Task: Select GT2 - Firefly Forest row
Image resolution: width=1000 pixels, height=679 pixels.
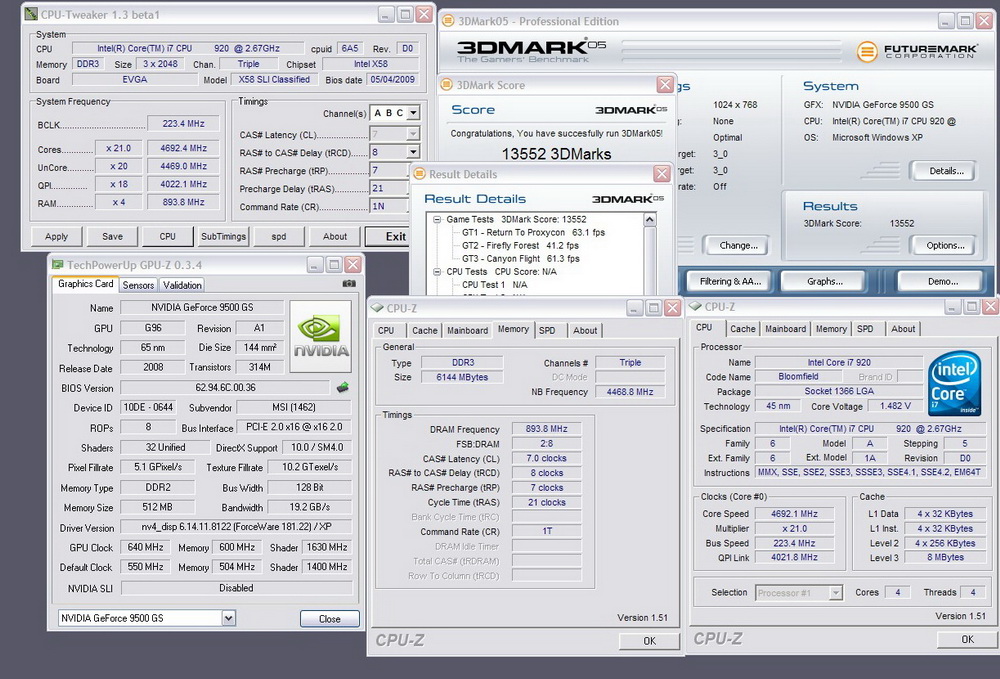Action: 520,245
